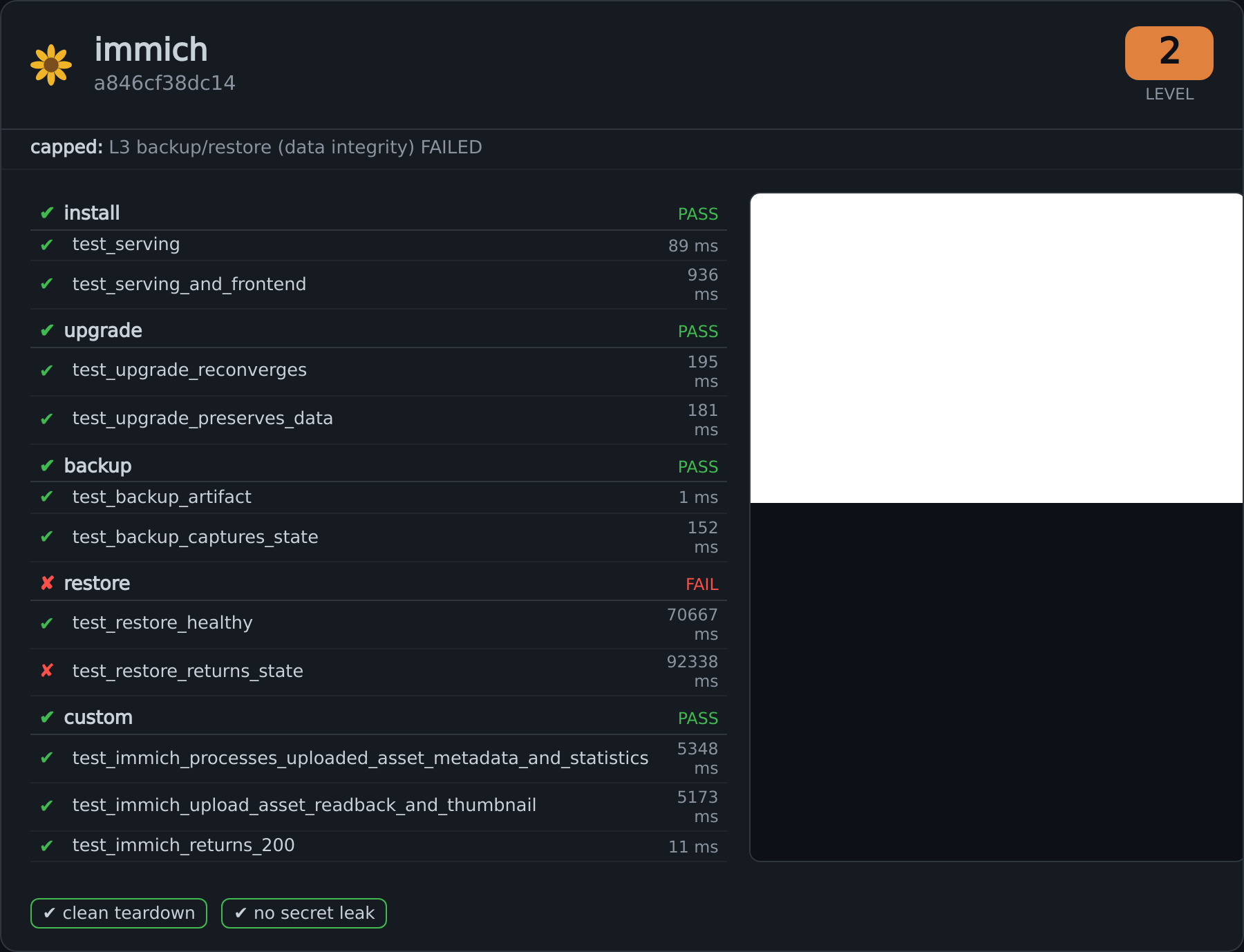Click the green check next to install
The height and width of the screenshot is (952, 1244).
[x=47, y=213]
